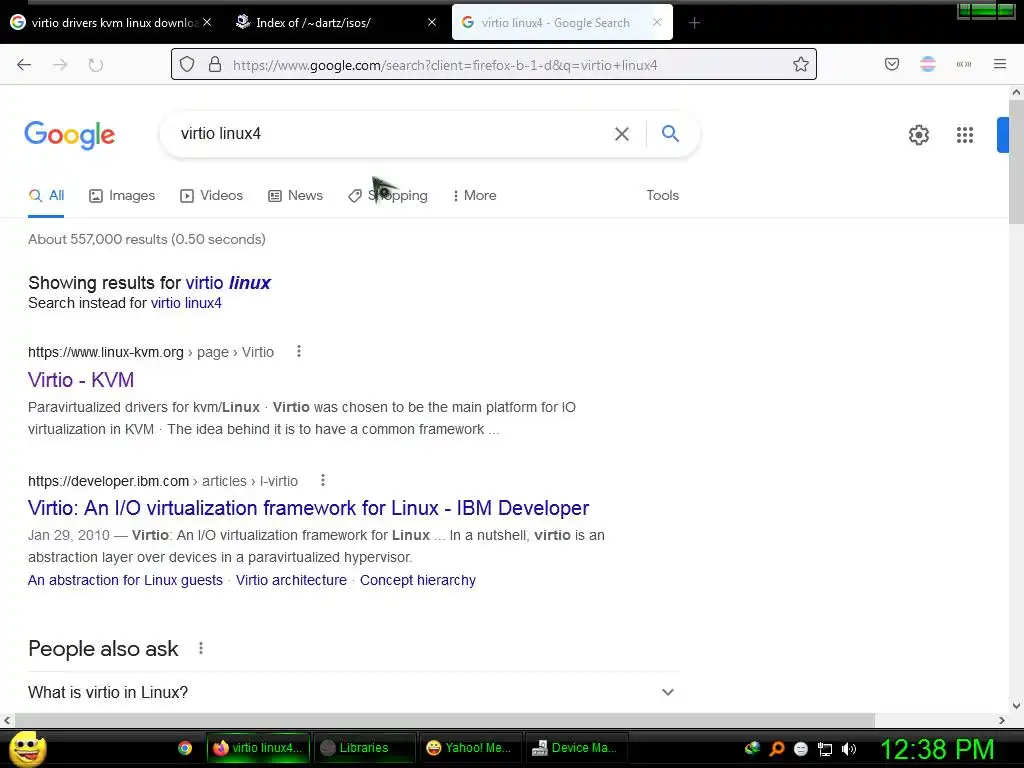1024x768 pixels.
Task: Click the vertical scrollbar down arrow
Action: pyautogui.click(x=1016, y=705)
